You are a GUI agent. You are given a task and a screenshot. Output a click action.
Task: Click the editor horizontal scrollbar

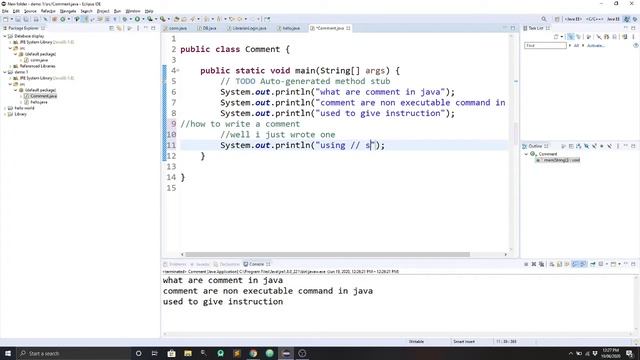point(327,254)
